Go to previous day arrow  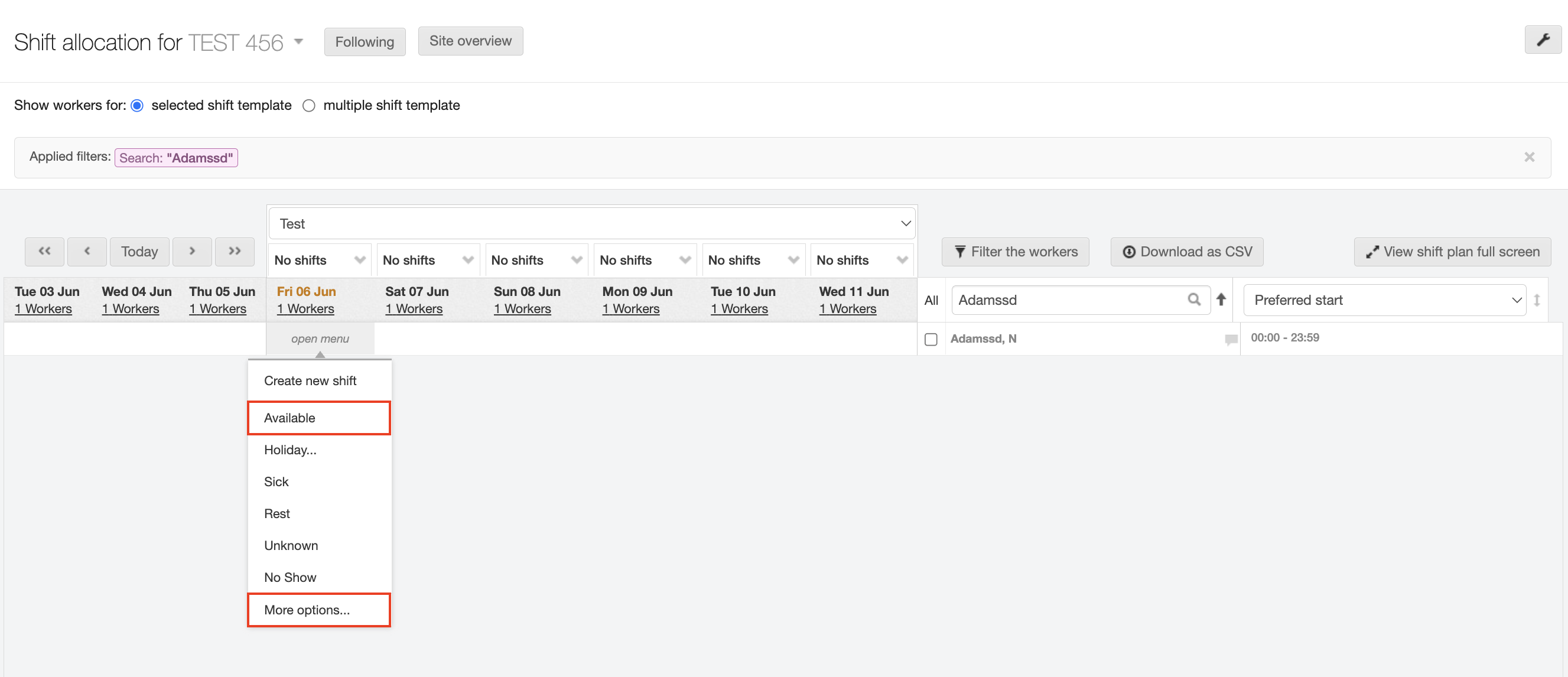click(87, 252)
